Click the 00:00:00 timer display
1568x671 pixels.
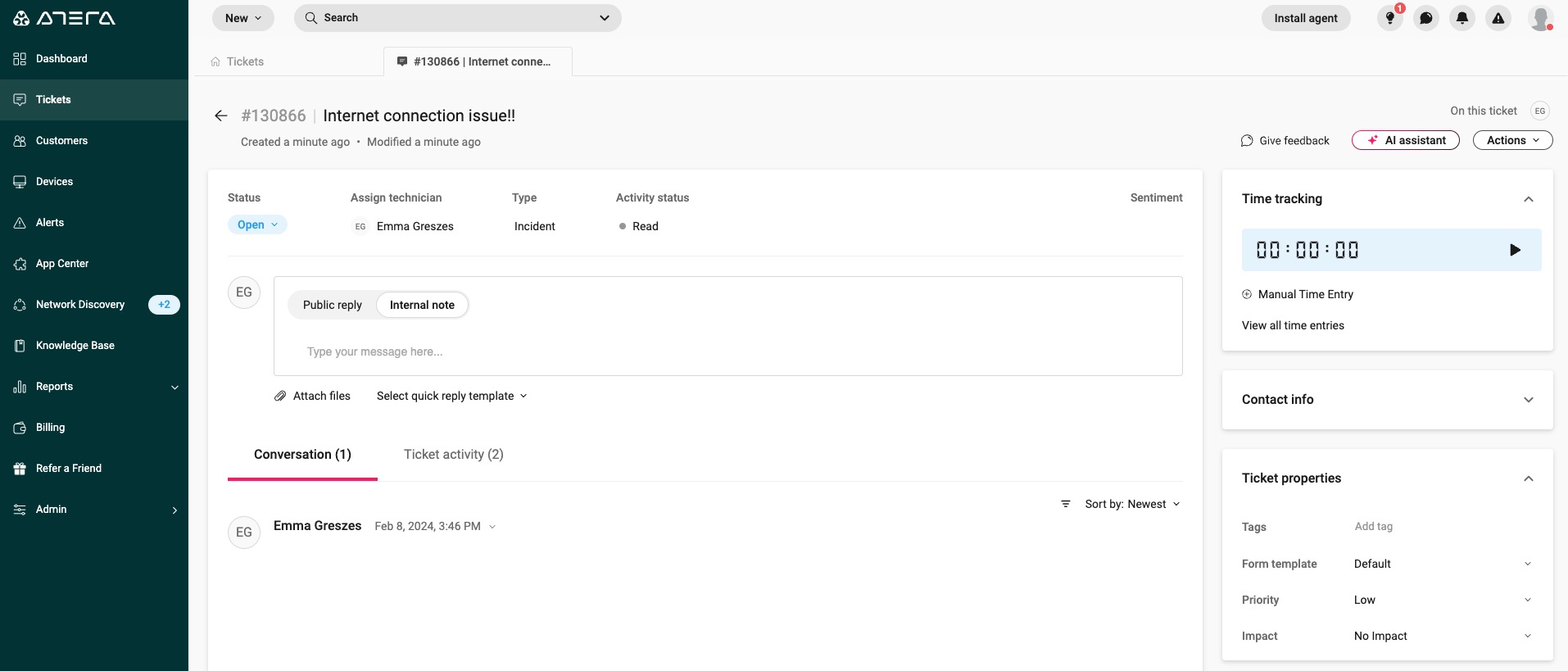1307,250
